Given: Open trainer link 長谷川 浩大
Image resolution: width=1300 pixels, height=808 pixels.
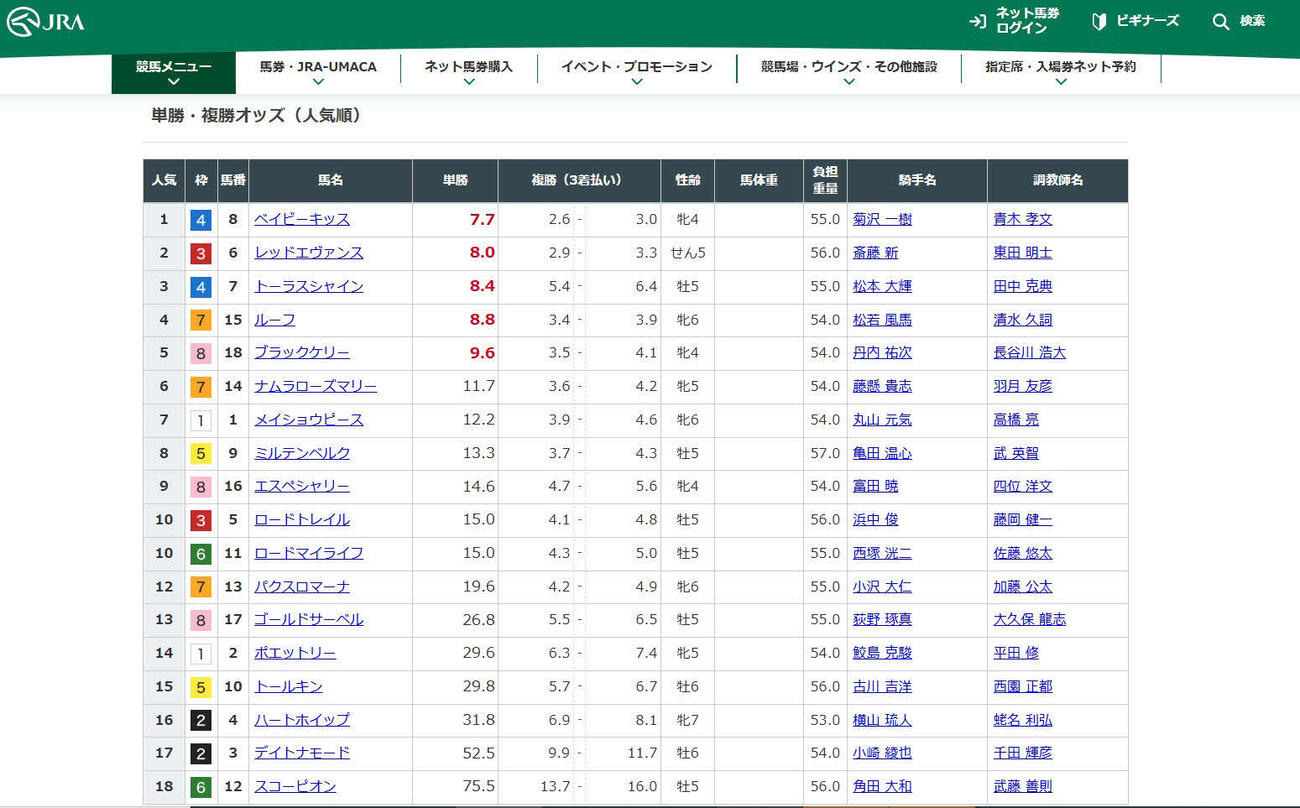Looking at the screenshot, I should pyautogui.click(x=1029, y=353).
